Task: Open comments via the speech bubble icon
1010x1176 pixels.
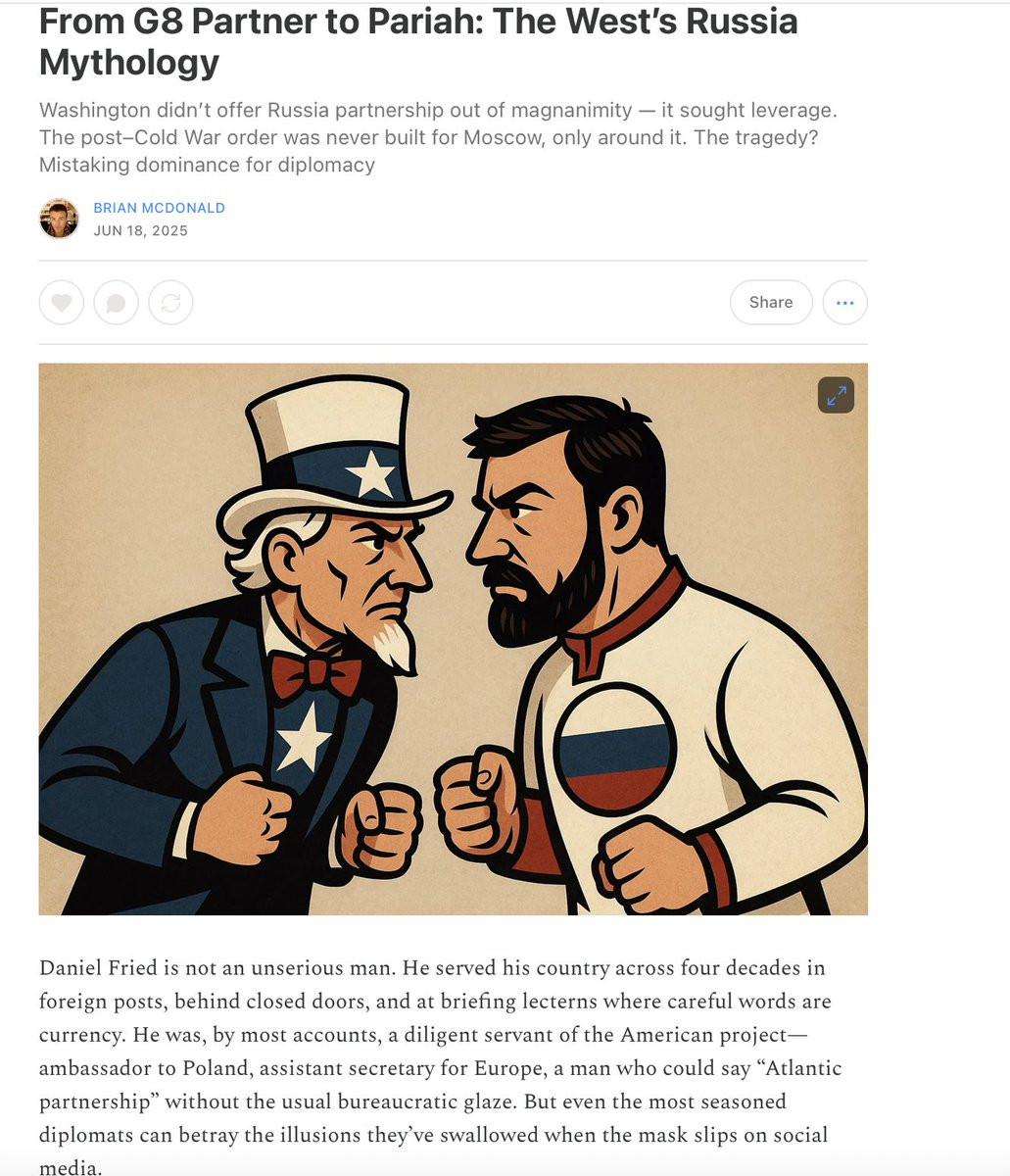Action: pos(116,303)
